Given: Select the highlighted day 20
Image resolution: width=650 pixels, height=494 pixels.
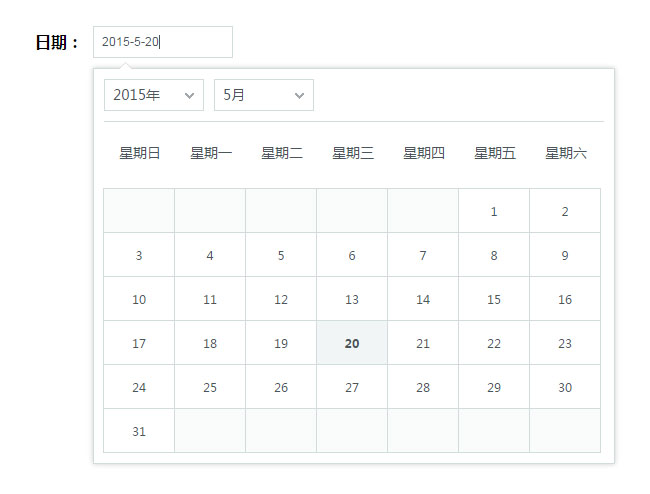Looking at the screenshot, I should point(352,343).
